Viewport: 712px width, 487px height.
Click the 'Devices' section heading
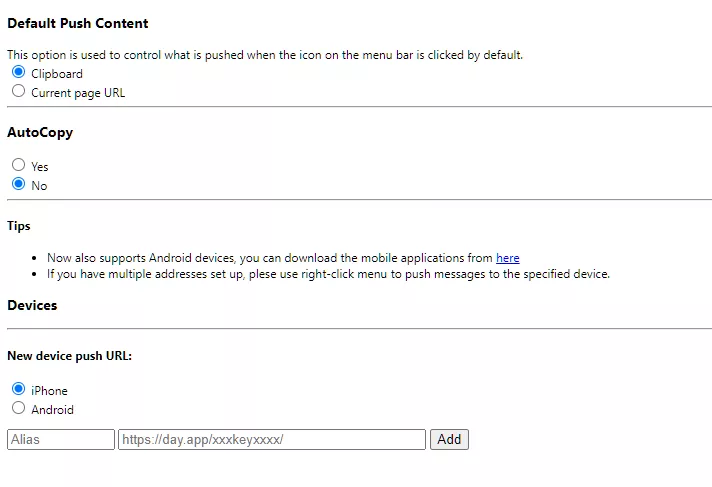pyautogui.click(x=32, y=305)
